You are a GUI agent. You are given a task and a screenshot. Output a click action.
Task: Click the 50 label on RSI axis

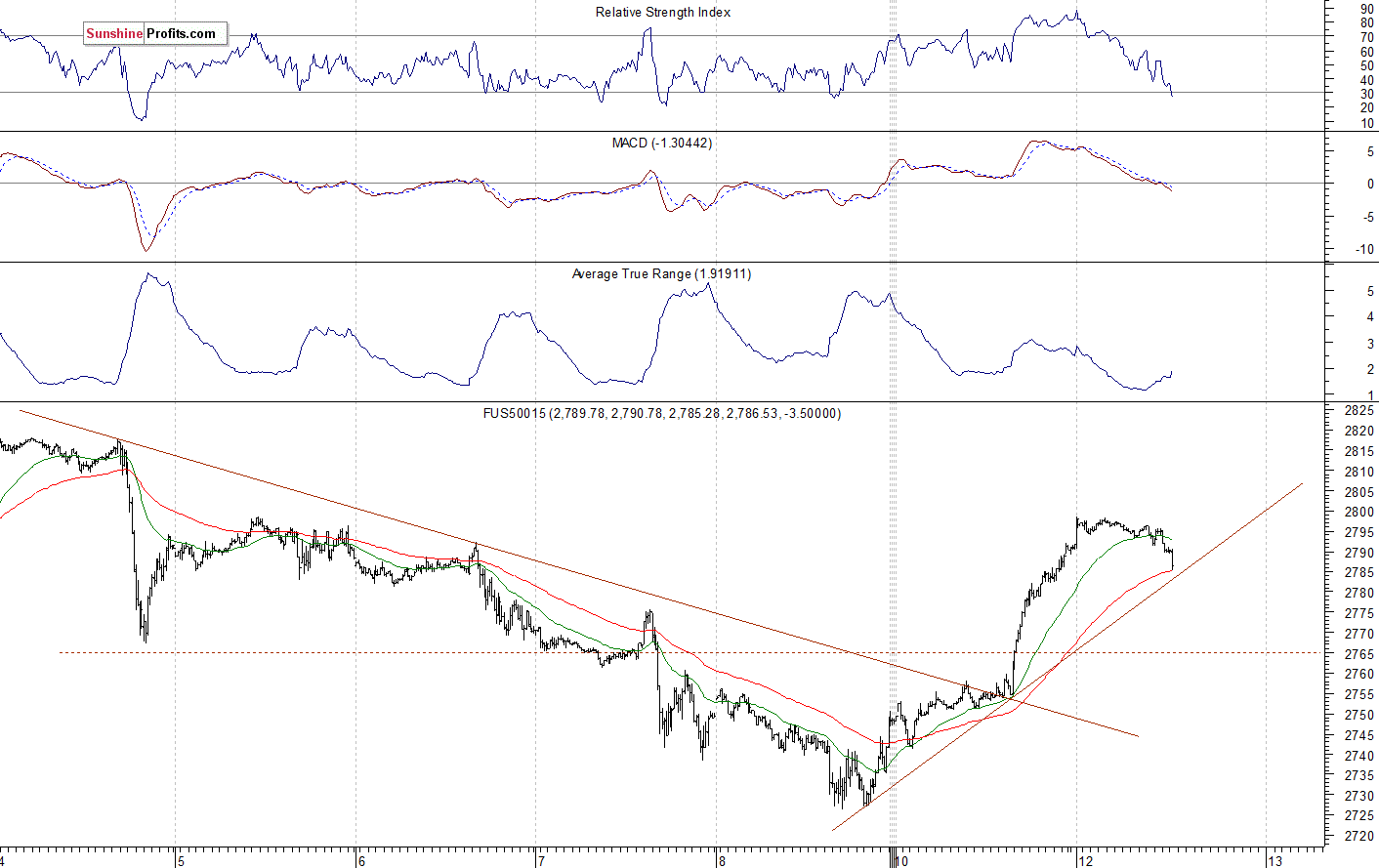coord(1366,66)
